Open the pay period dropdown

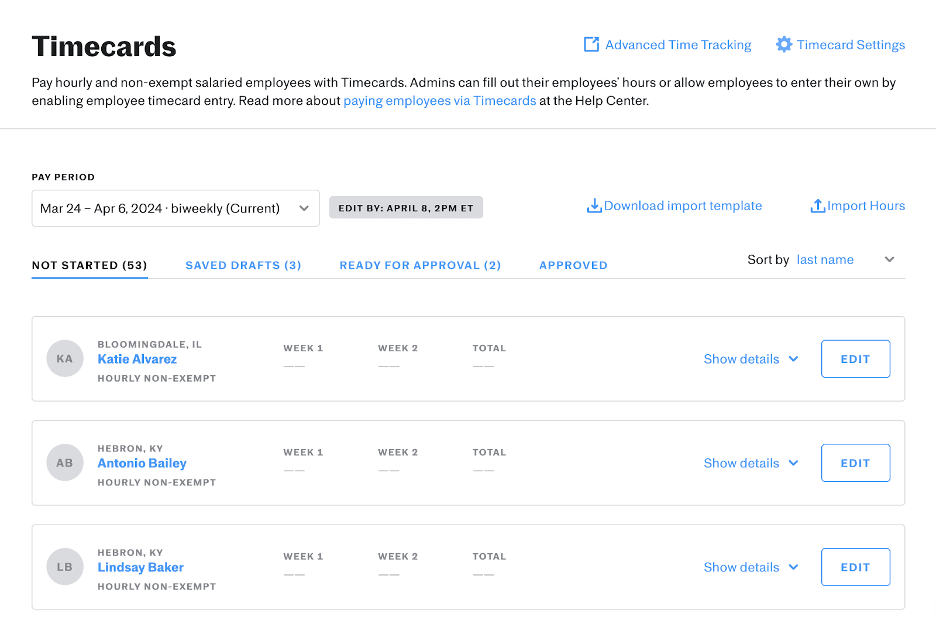point(175,209)
